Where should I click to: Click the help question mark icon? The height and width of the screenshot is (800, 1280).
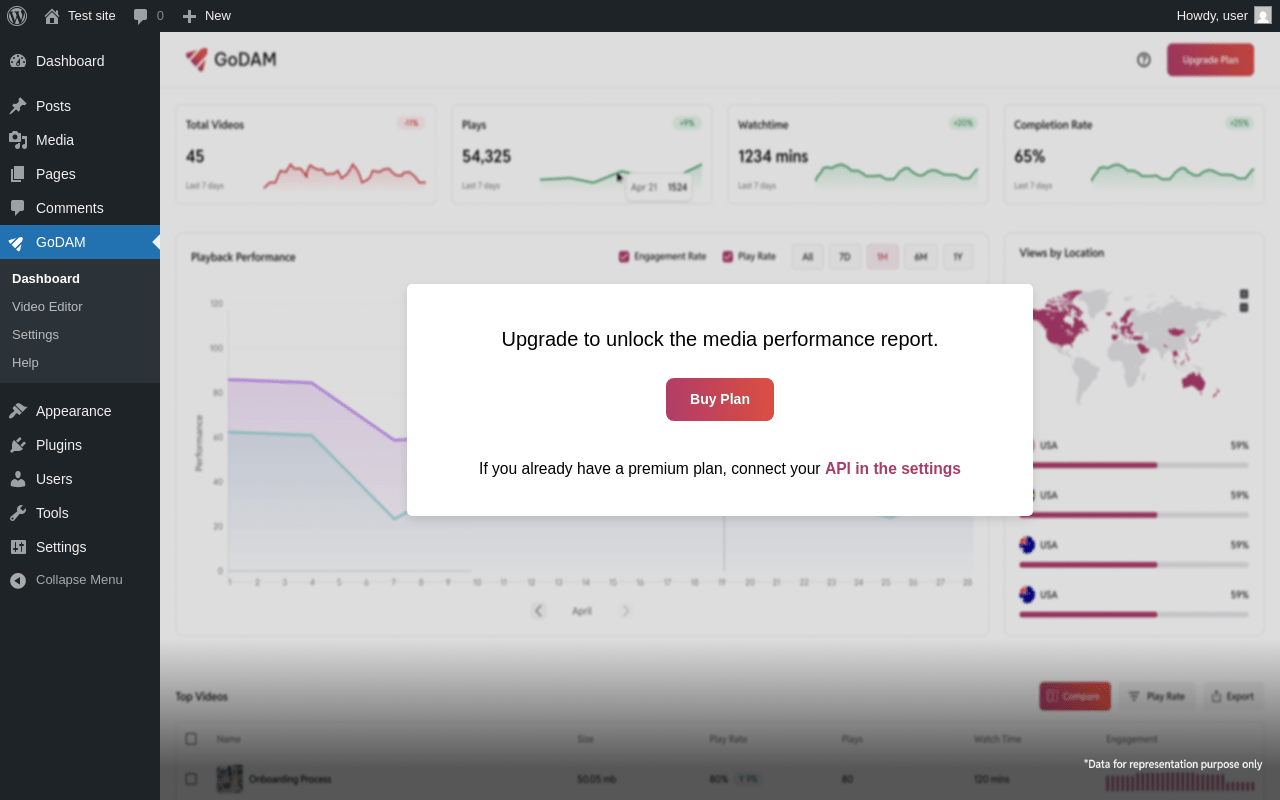tap(1144, 60)
